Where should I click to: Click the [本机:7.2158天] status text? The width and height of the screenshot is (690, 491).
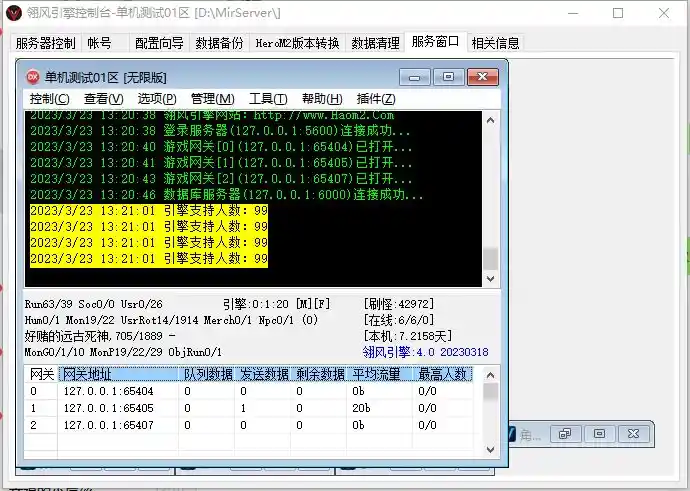click(x=407, y=336)
